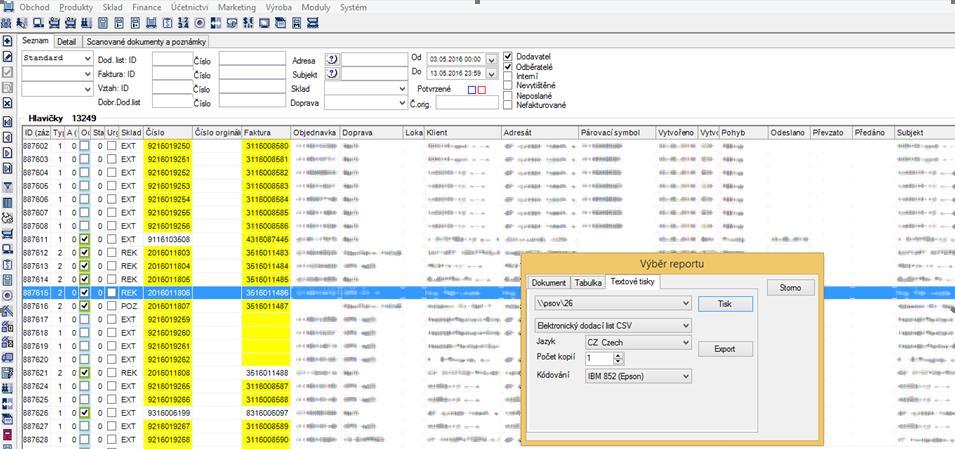
Task: Click the Dod. list: ID input field
Action: 172,58
